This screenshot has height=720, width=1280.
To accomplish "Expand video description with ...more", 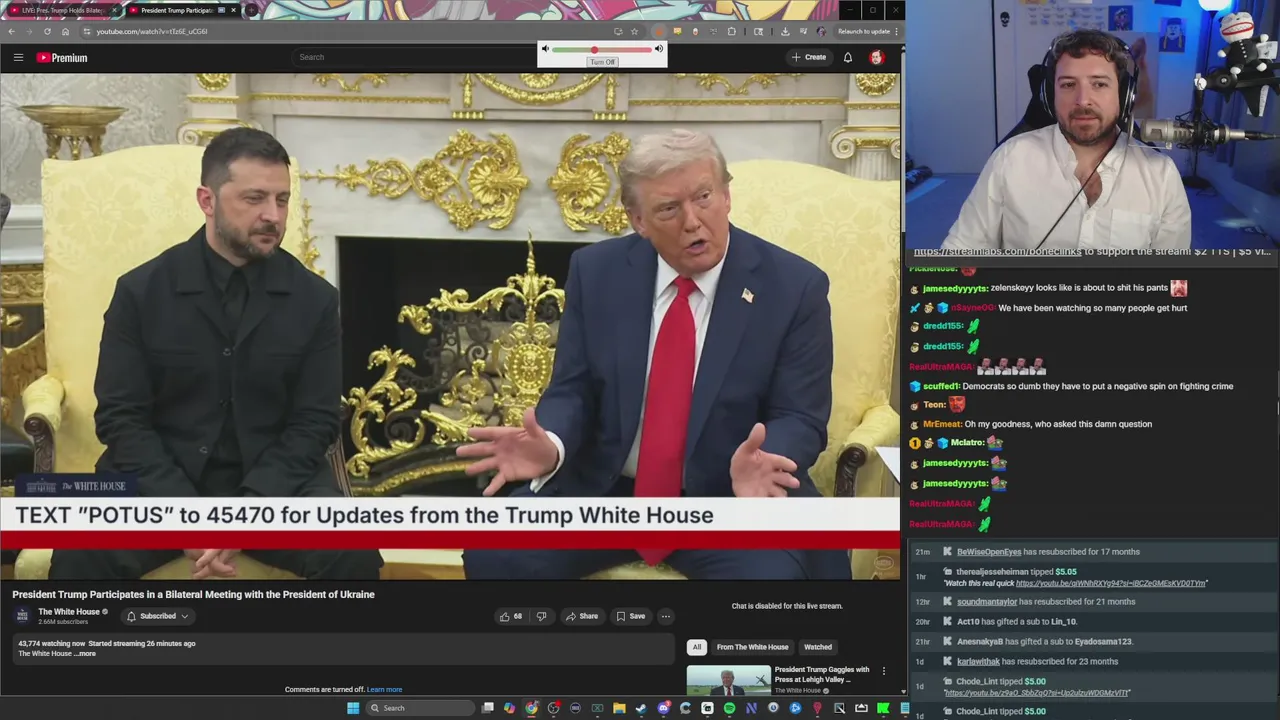I will pyautogui.click(x=86, y=654).
